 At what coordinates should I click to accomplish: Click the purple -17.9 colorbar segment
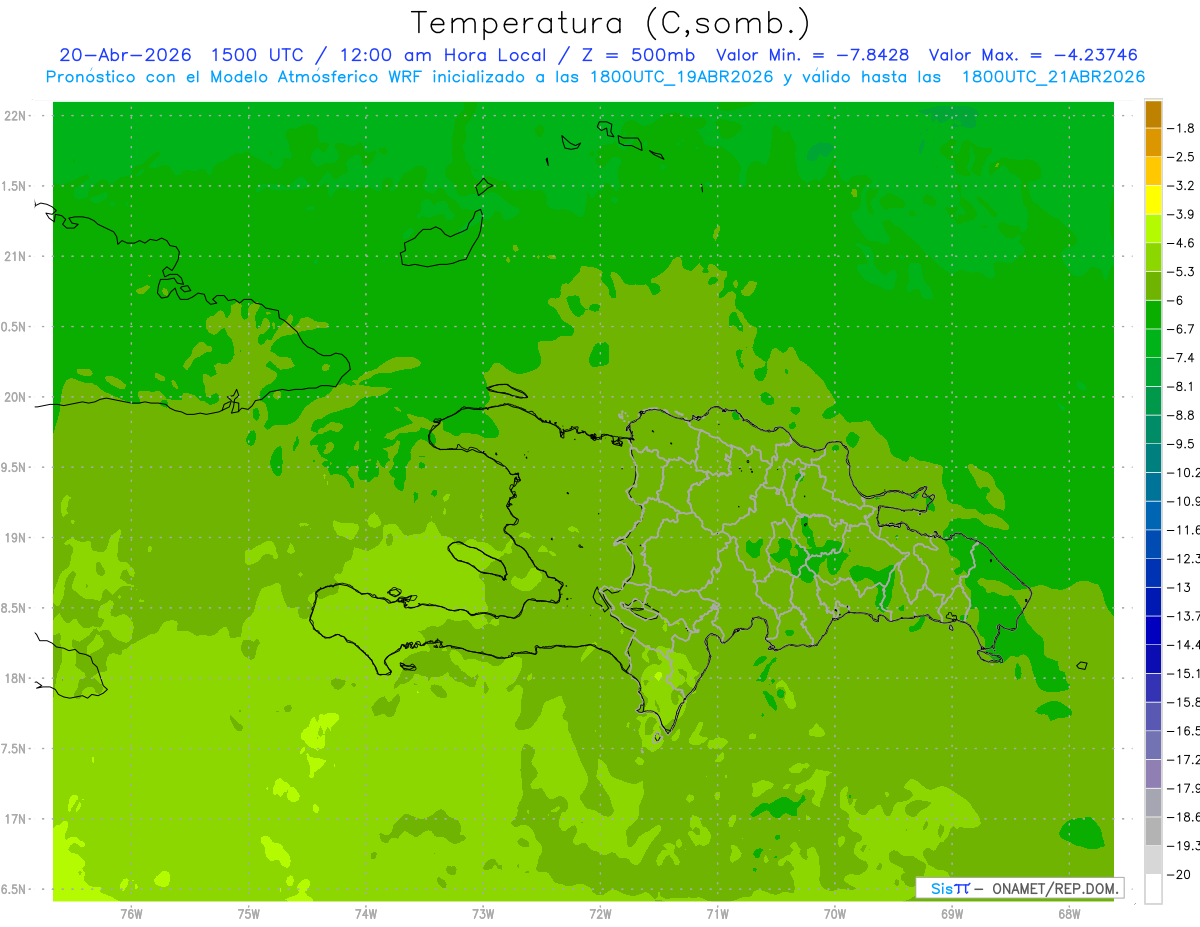tap(1153, 773)
